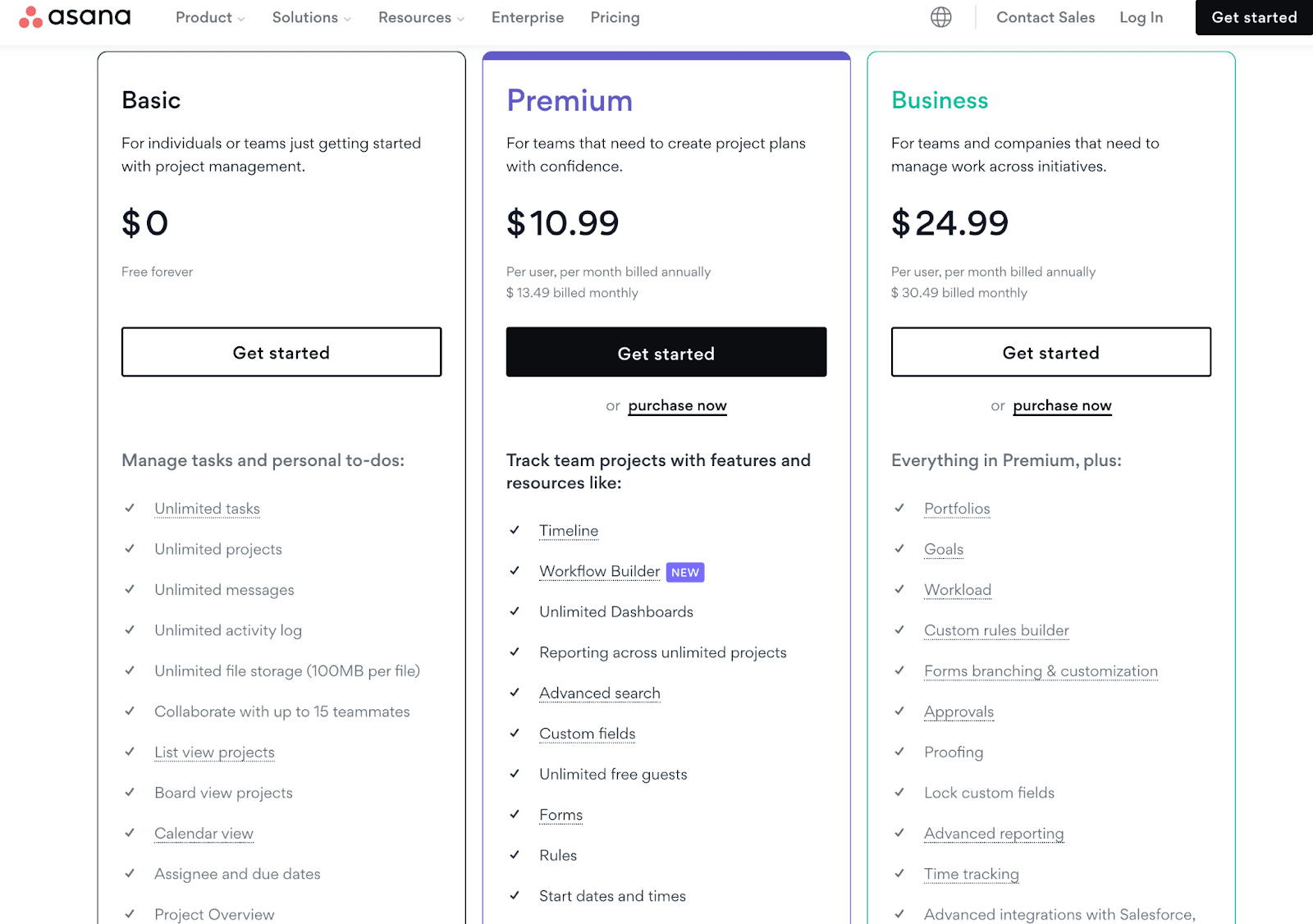This screenshot has width=1313, height=924.
Task: Expand the Solutions dropdown
Action: [311, 17]
